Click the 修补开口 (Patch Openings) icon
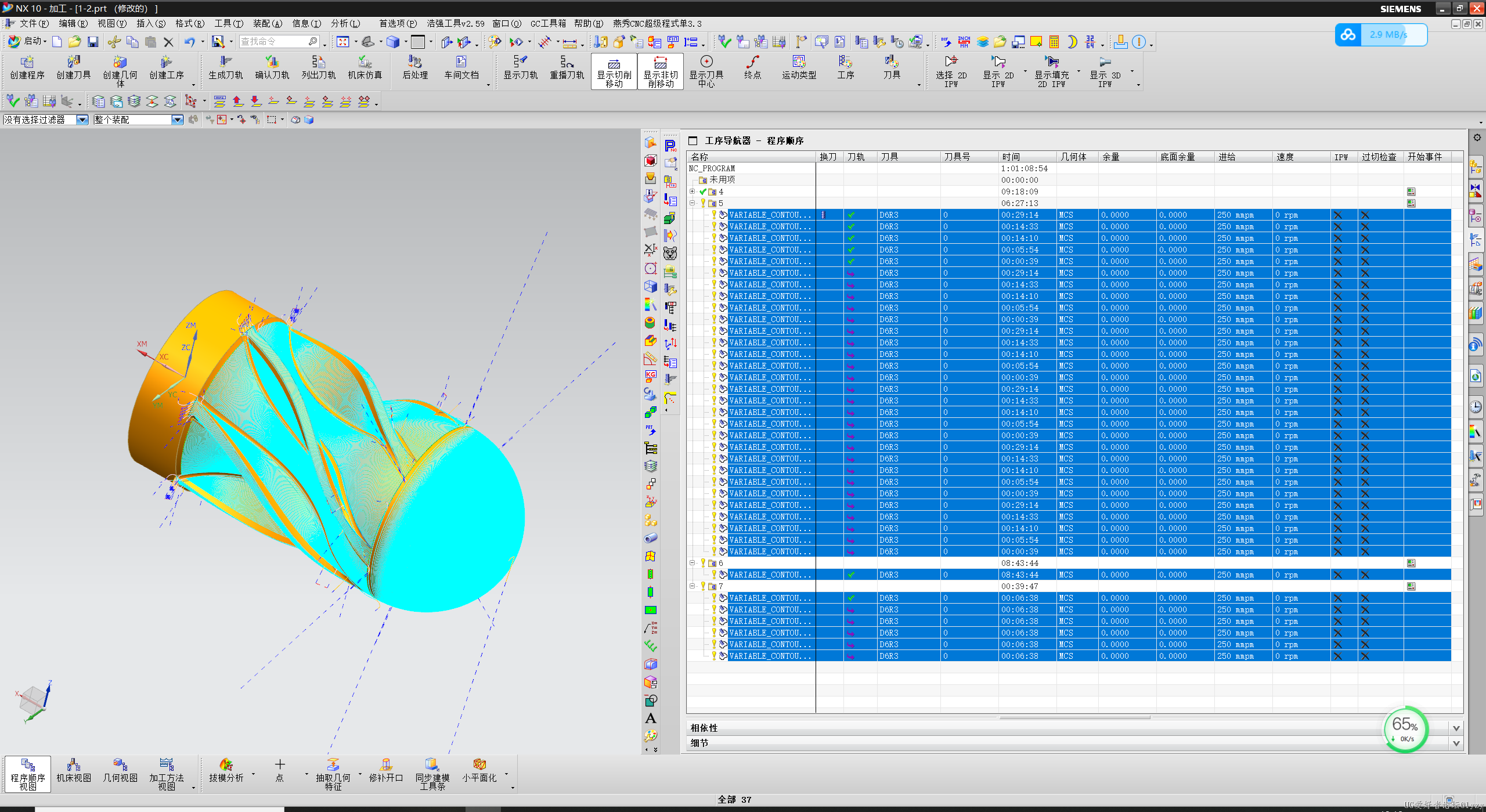 tap(386, 771)
